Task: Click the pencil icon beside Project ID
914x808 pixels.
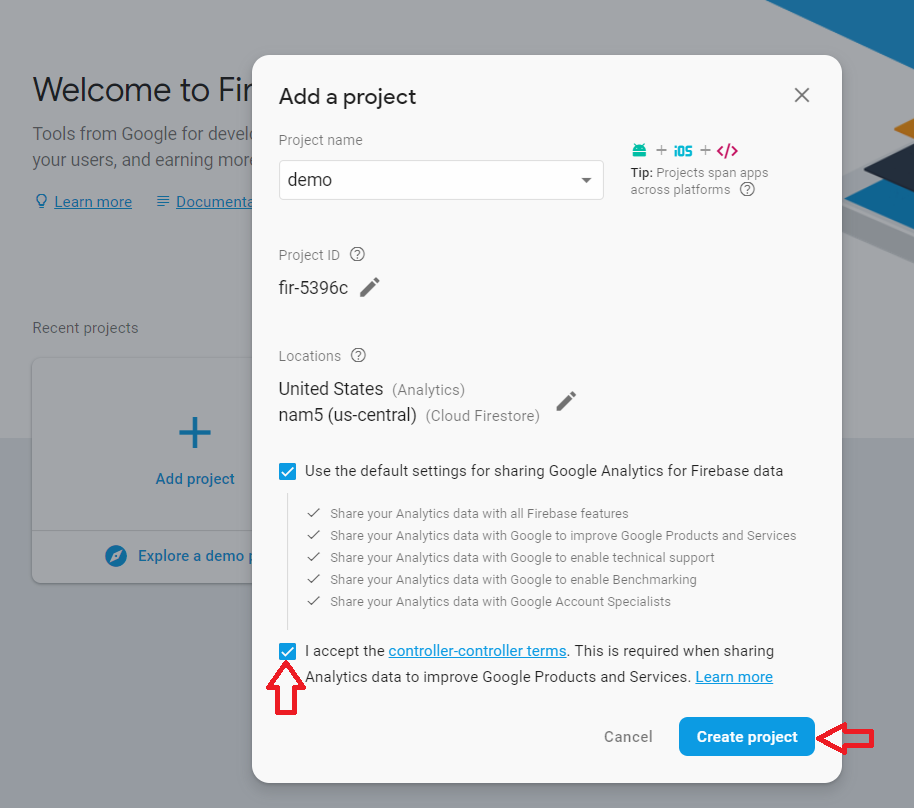Action: point(370,287)
